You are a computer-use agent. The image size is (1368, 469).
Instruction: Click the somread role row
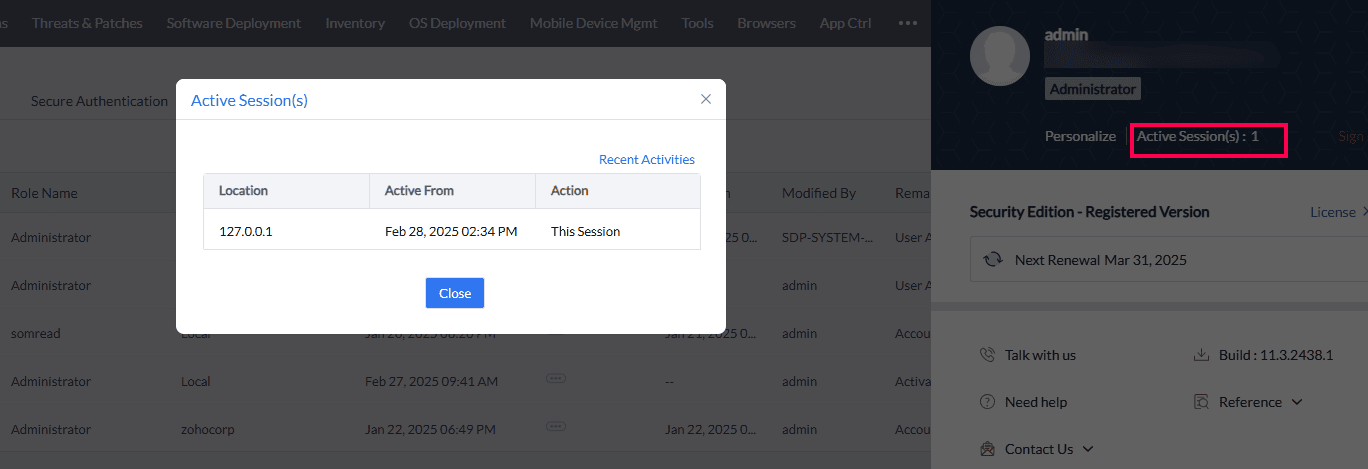click(36, 333)
